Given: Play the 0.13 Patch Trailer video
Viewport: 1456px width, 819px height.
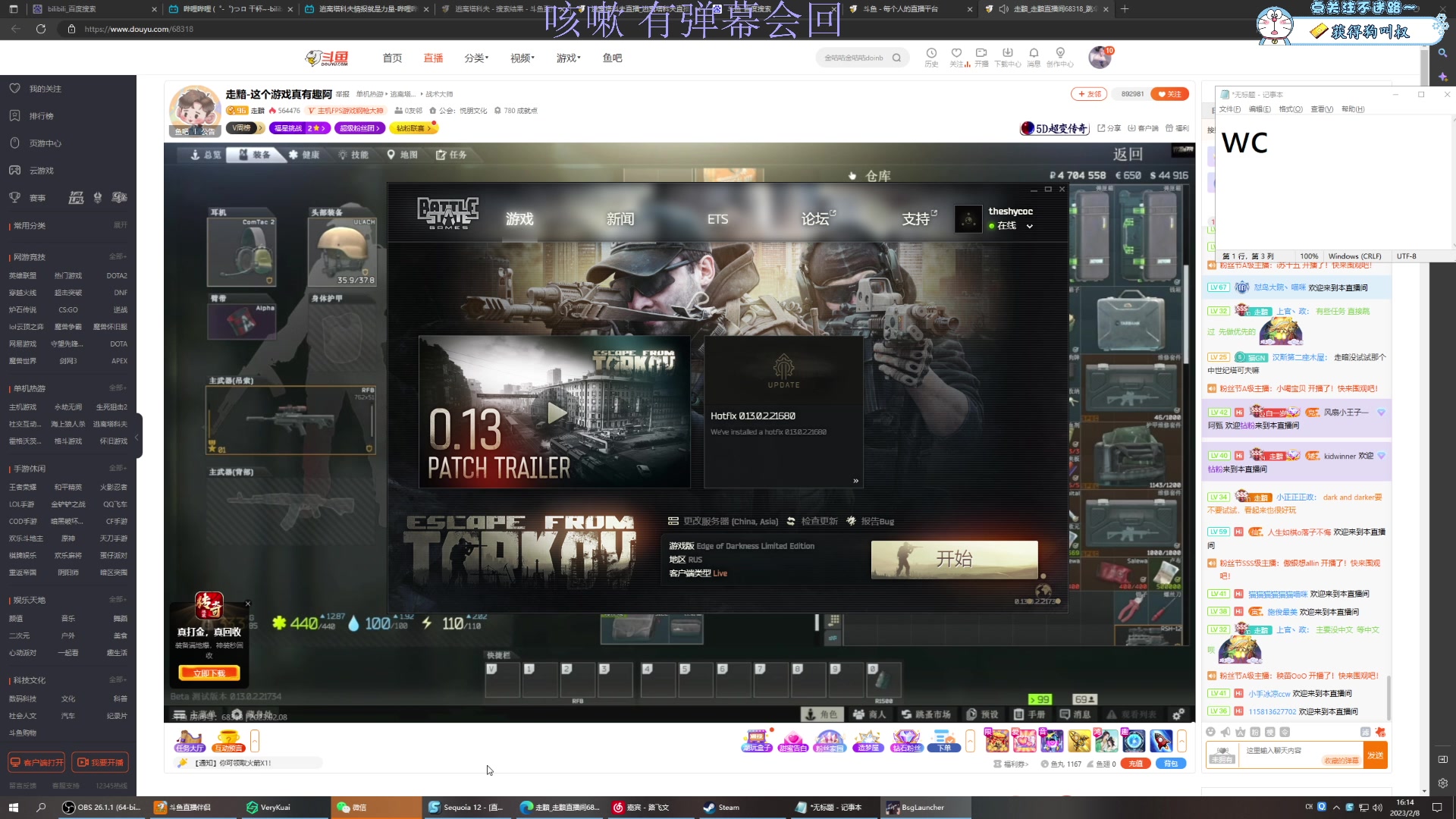Looking at the screenshot, I should pyautogui.click(x=557, y=413).
